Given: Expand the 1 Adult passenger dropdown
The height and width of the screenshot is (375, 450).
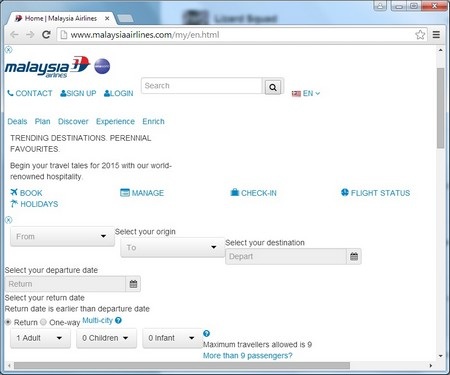Looking at the screenshot, I should click(40, 338).
